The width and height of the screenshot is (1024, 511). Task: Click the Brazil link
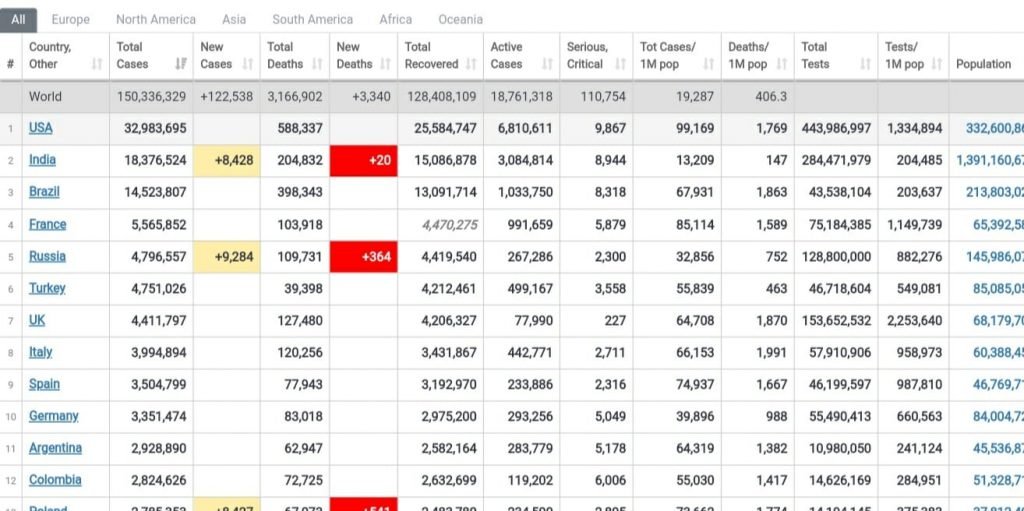pos(44,192)
